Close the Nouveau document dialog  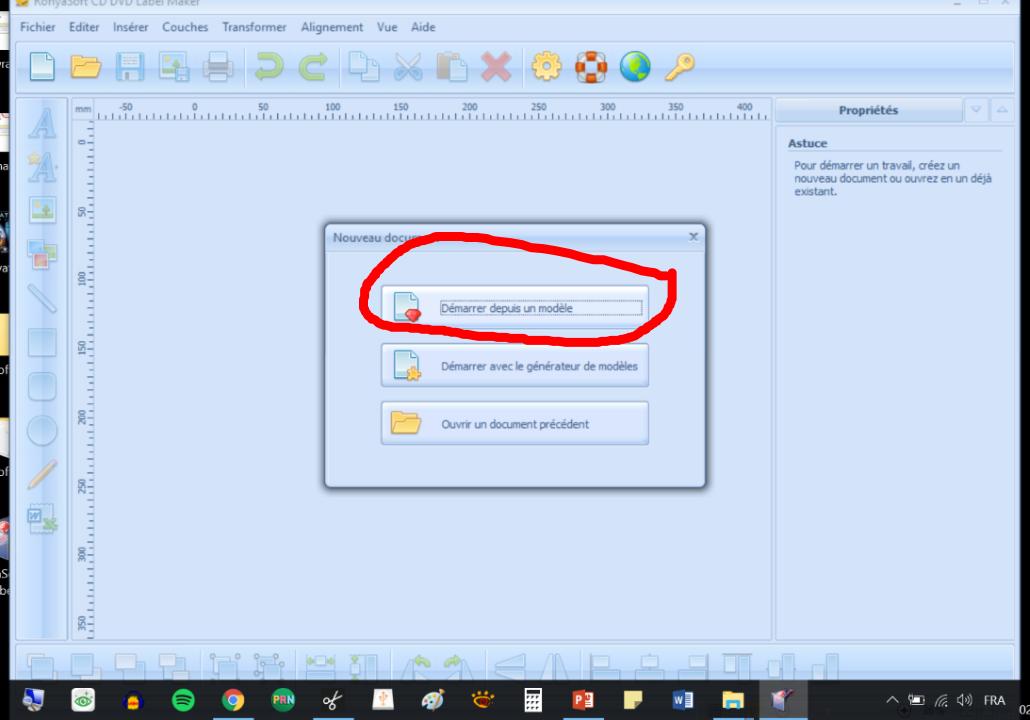693,236
